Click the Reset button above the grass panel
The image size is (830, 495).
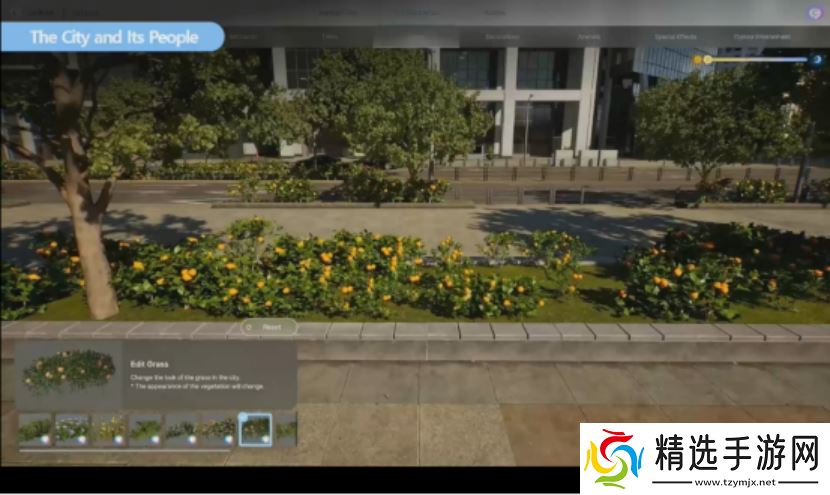(x=268, y=327)
